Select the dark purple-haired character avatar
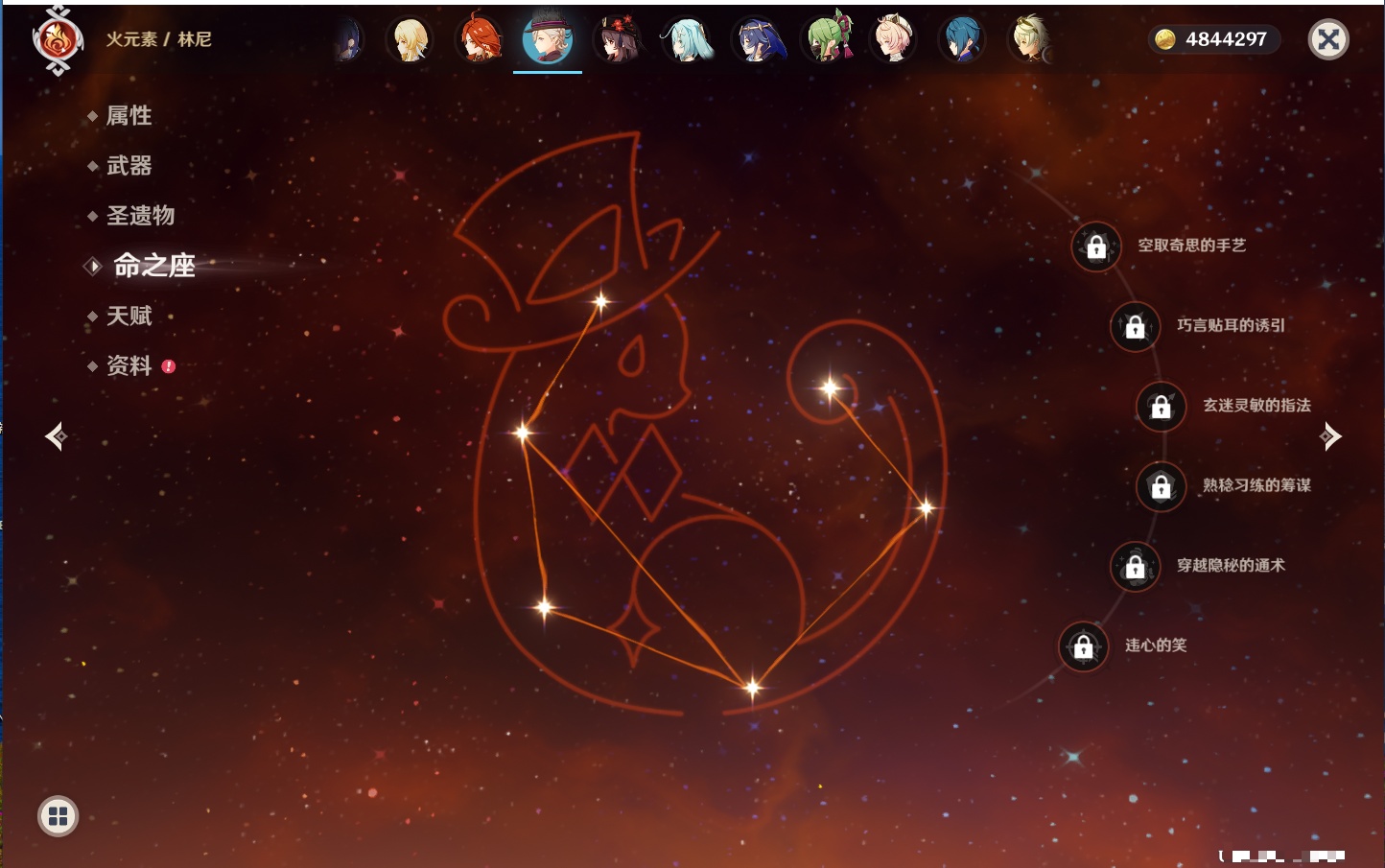 [x=348, y=40]
